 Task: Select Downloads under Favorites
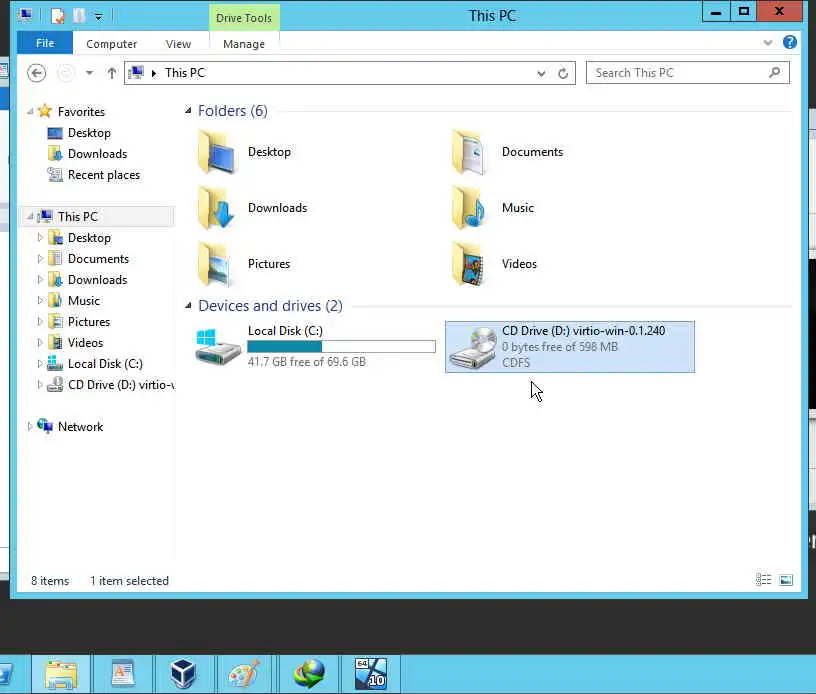pyautogui.click(x=97, y=153)
